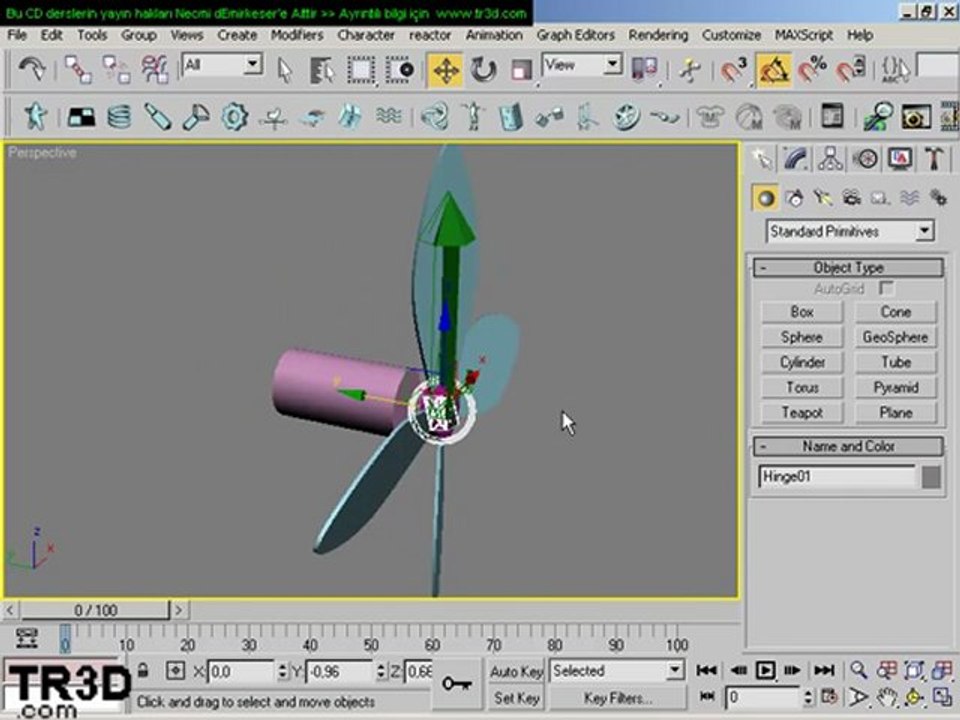Viewport: 960px width, 720px height.
Task: Click the GeoSphere primitive button
Action: 895,337
